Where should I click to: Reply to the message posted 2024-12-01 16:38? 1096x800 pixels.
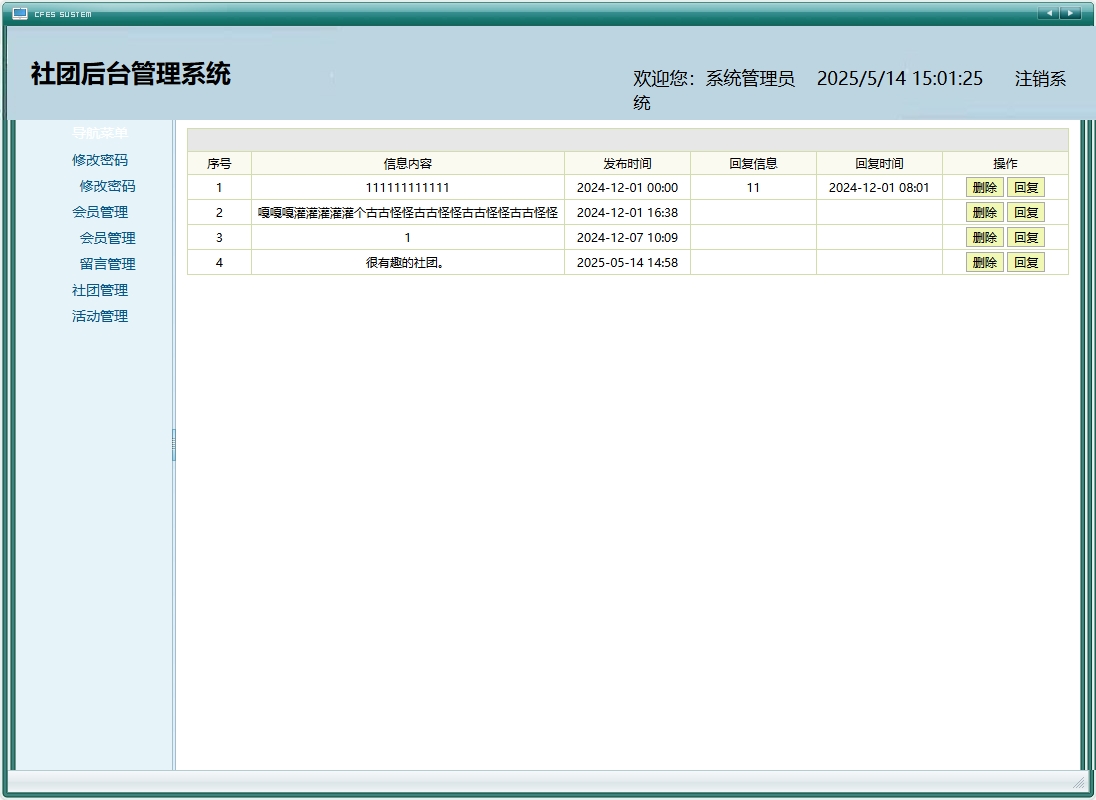pyautogui.click(x=1026, y=212)
